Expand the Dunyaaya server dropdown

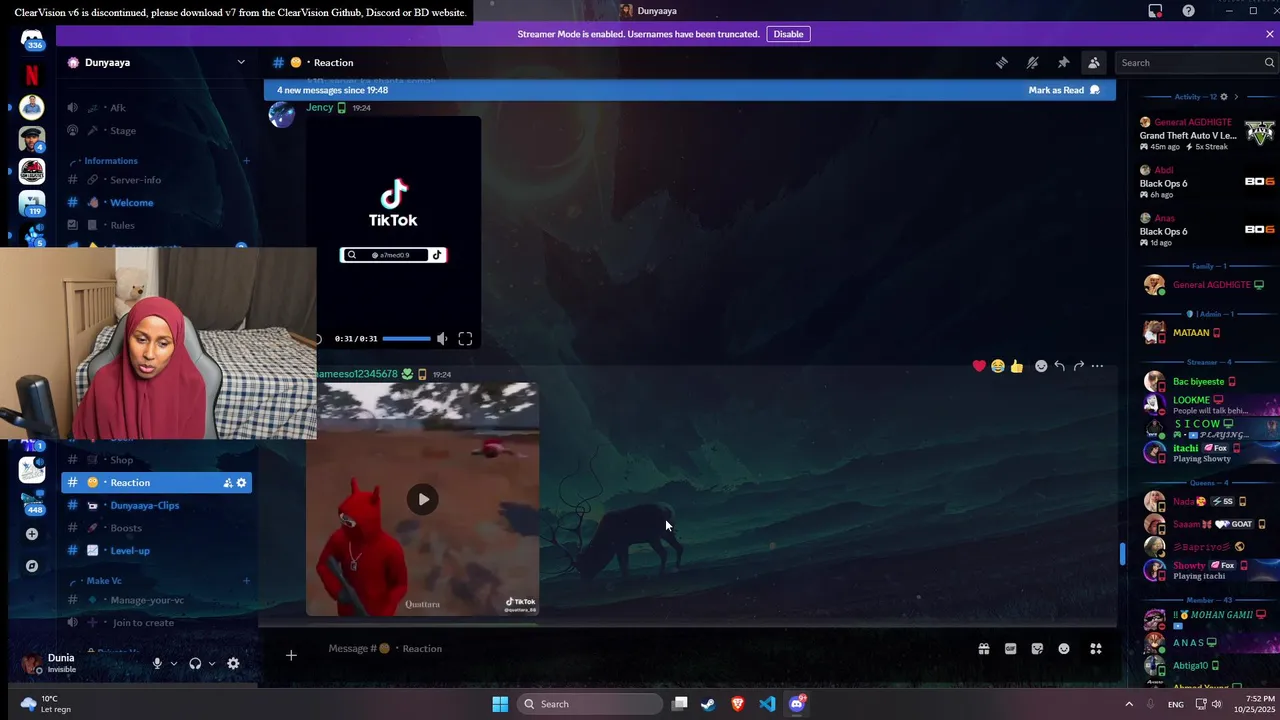[241, 62]
